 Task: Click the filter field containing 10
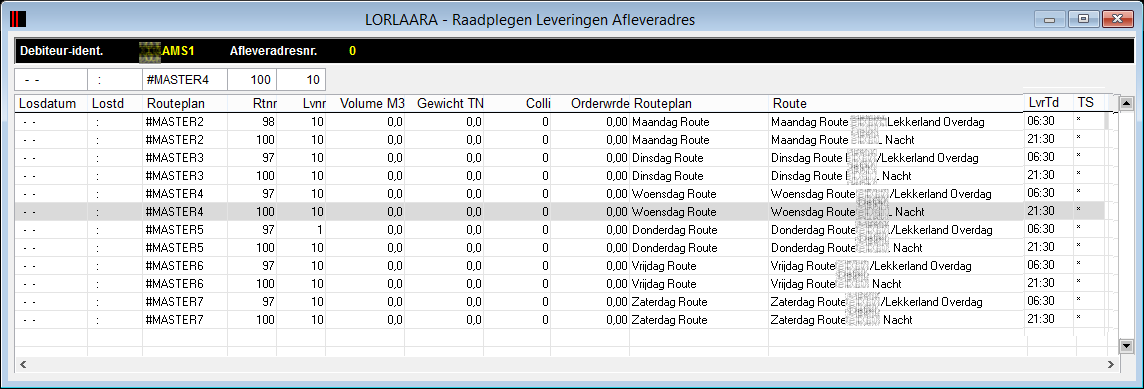(301, 80)
